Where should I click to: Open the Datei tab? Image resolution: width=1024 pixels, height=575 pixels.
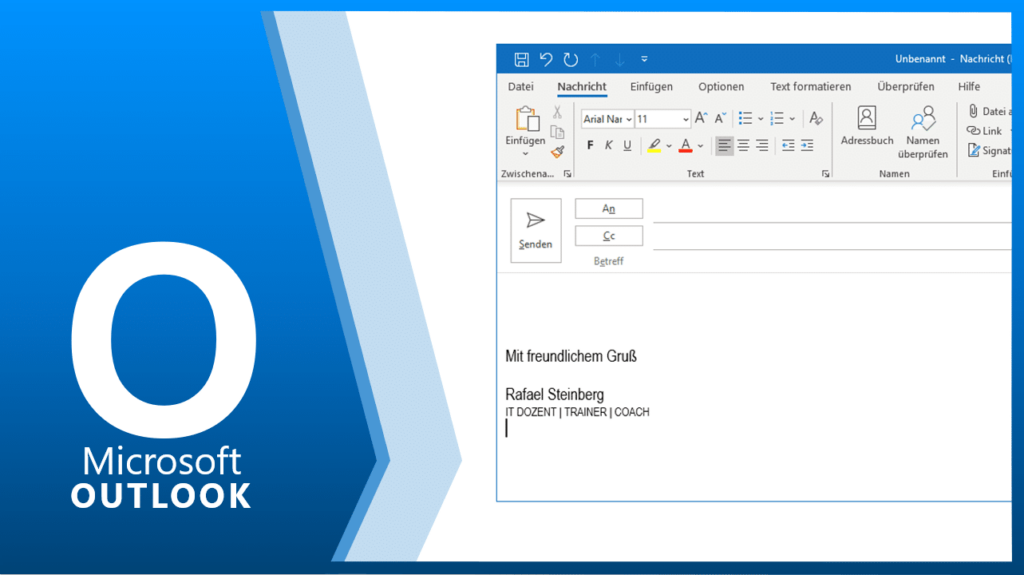pos(520,86)
